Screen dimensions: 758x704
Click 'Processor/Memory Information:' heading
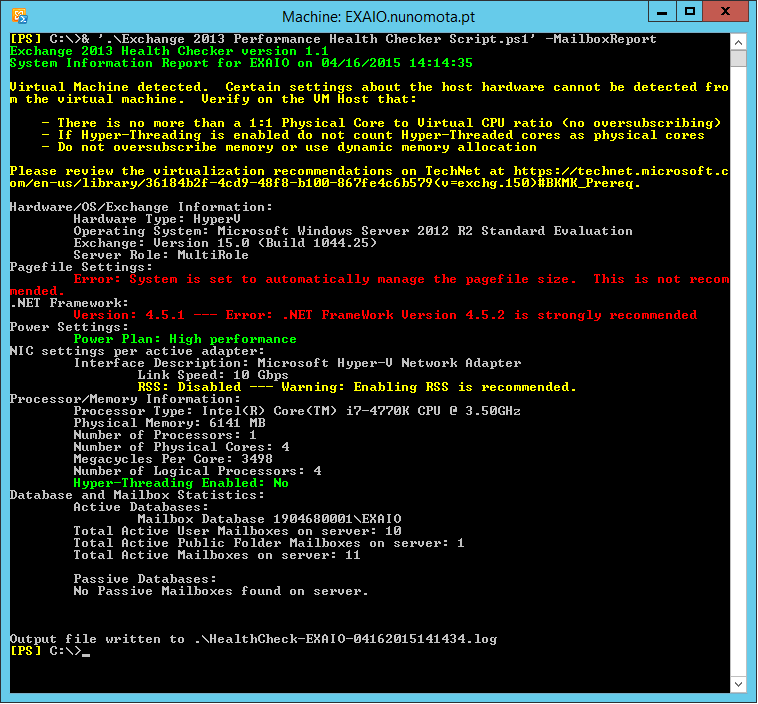(125, 399)
